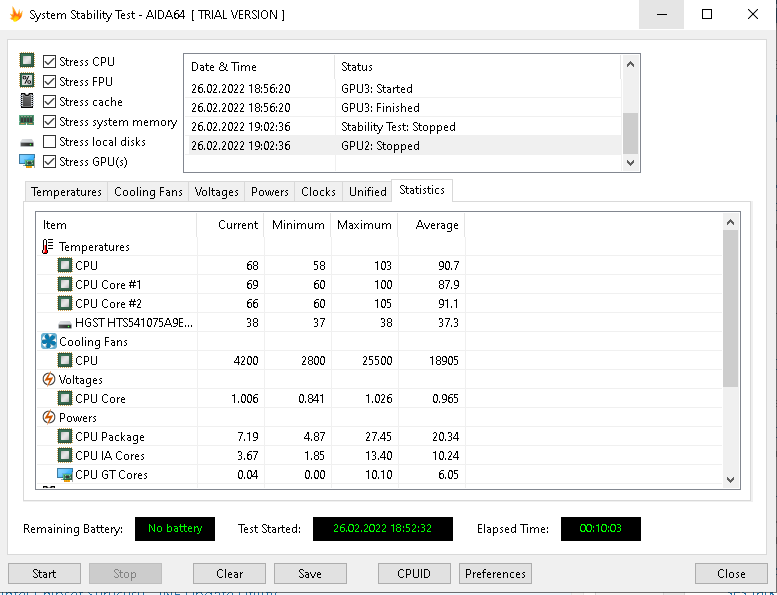Screen dimensions: 777x595
Task: Click the Date & Time column header
Action: [x=260, y=67]
